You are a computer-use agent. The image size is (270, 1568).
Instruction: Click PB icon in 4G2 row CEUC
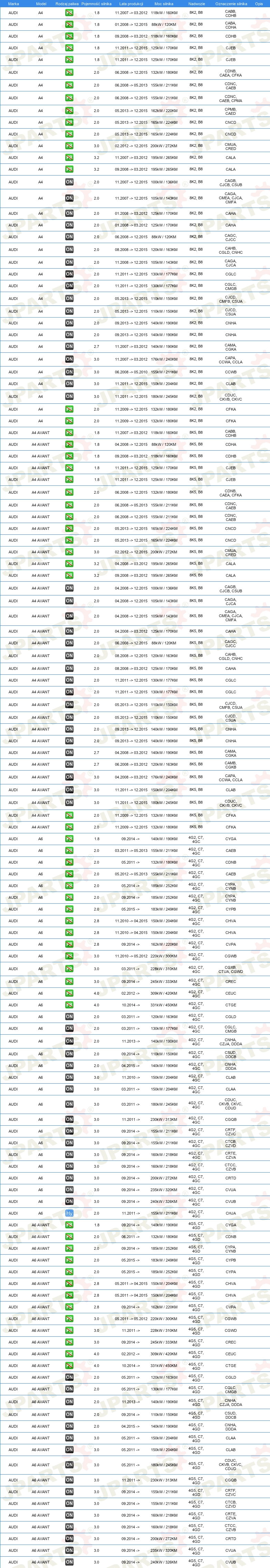click(x=69, y=993)
